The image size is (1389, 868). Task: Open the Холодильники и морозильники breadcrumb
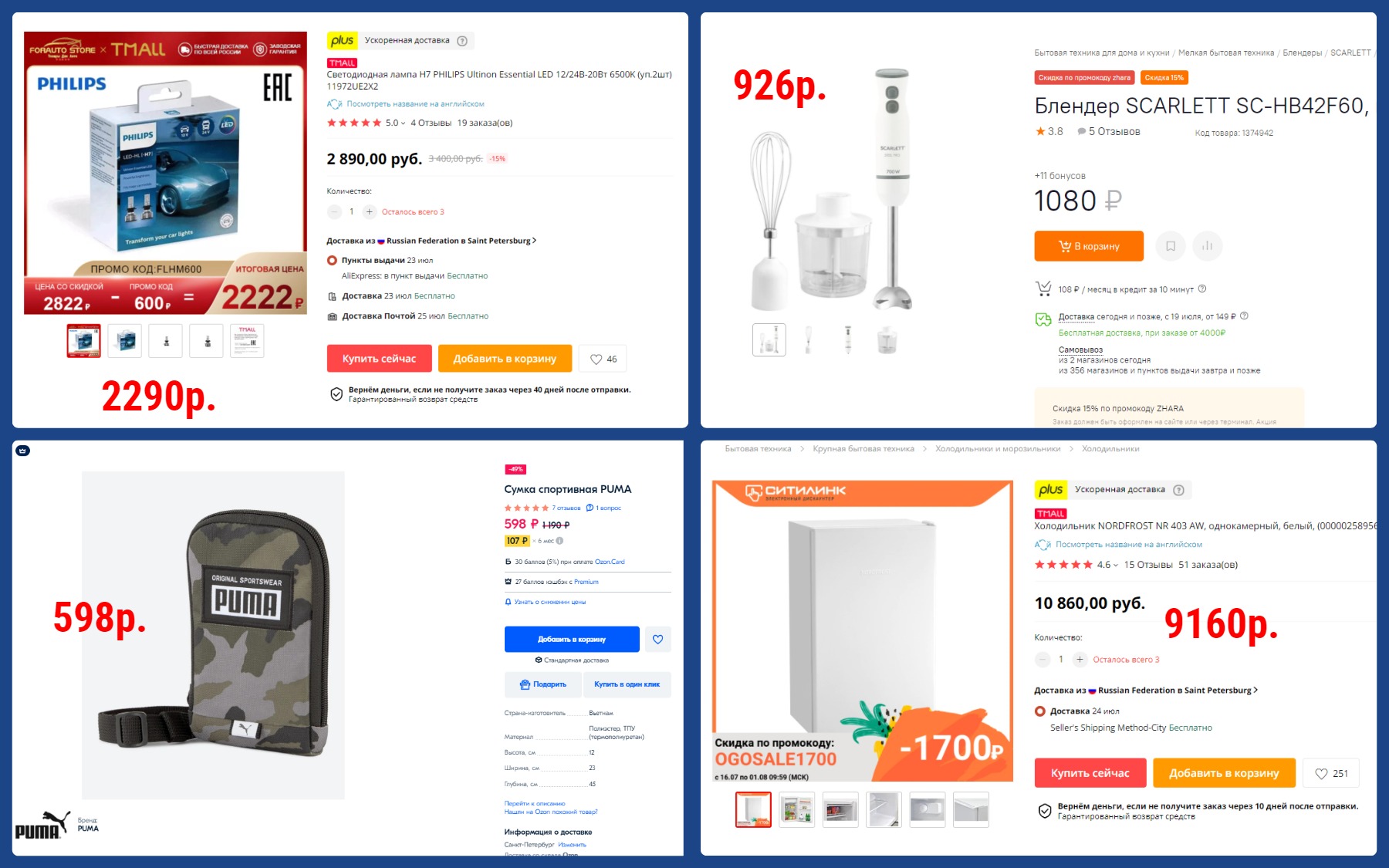tap(998, 449)
